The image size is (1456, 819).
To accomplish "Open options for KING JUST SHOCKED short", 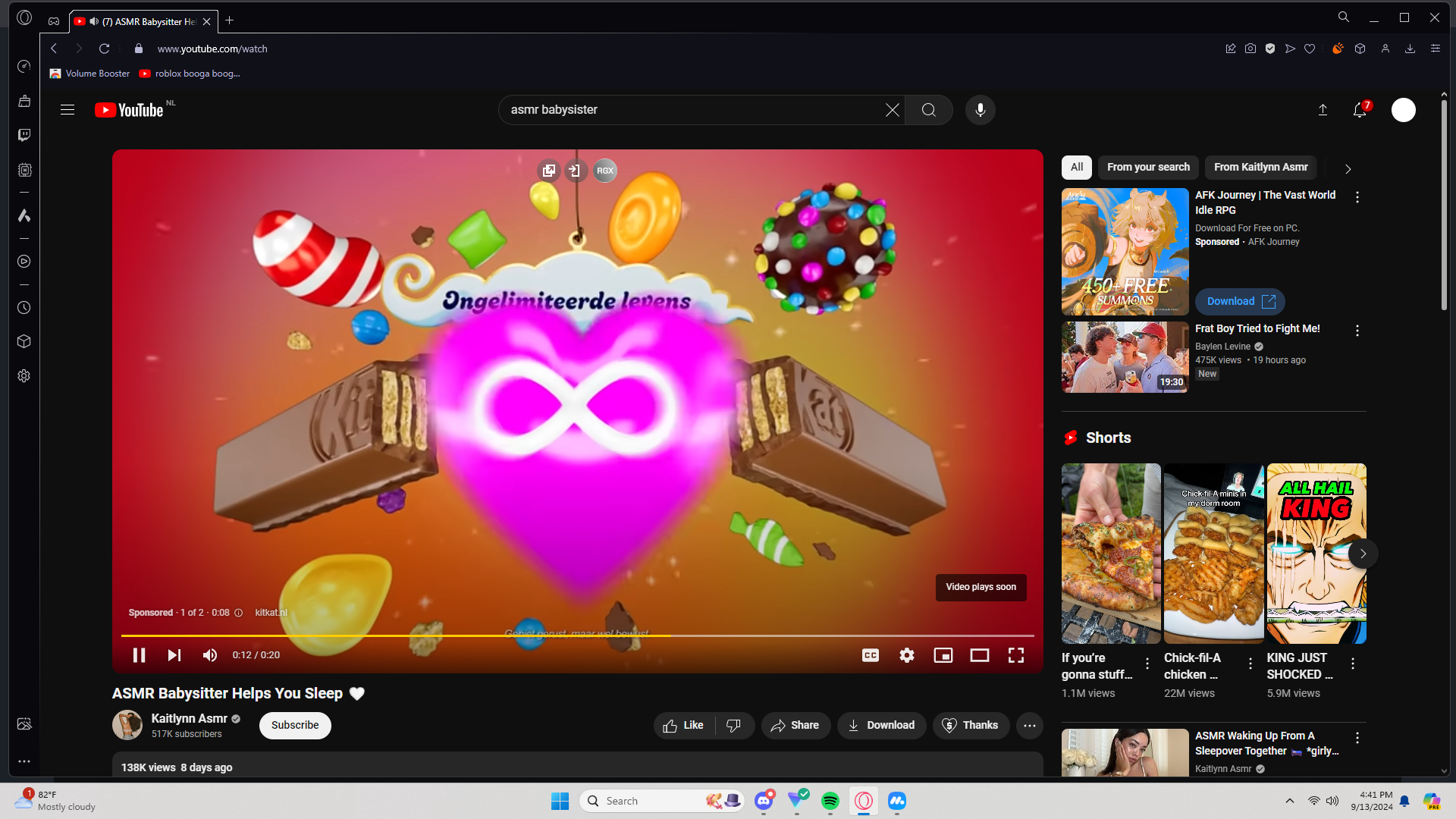I will pos(1353,664).
